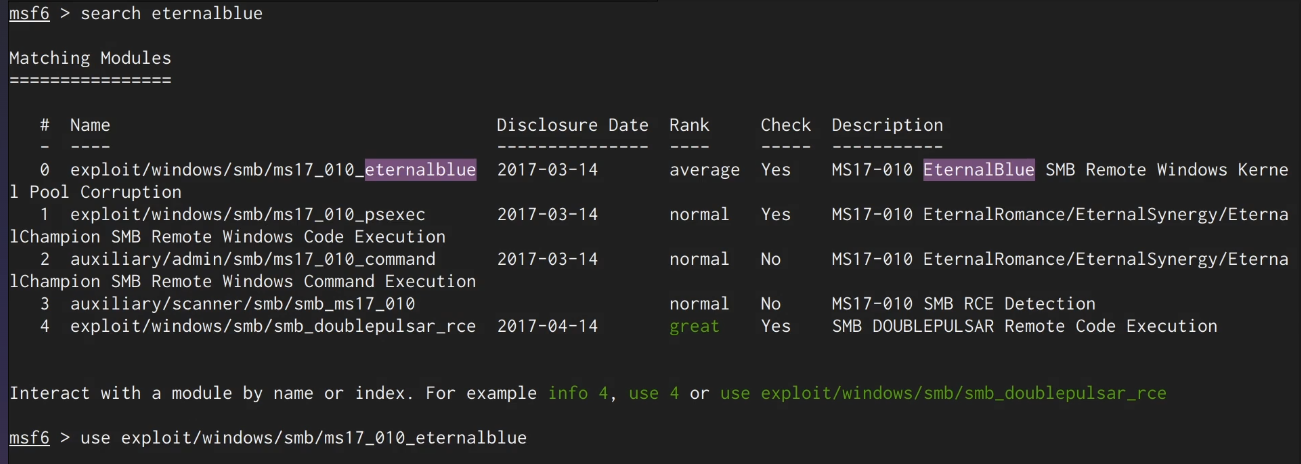Screen dimensions: 1301x464
Task: Click the exploit/windows/smb/ms17_010_eternalblue module name in row 0
Action: [x=272, y=170]
